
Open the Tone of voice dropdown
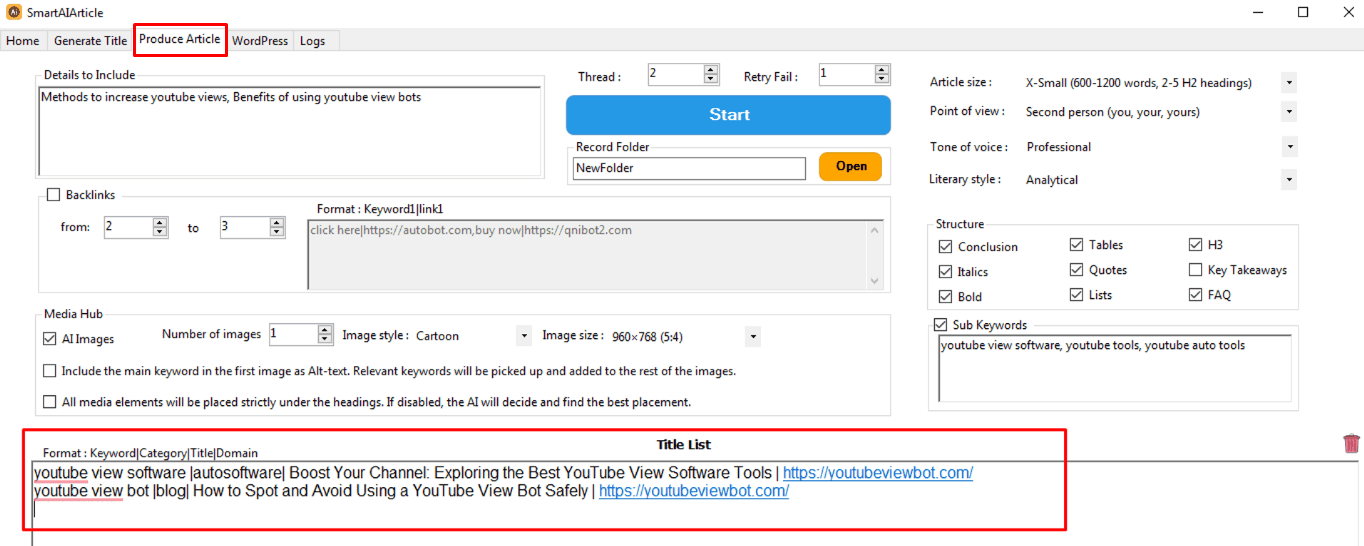pyautogui.click(x=1289, y=147)
